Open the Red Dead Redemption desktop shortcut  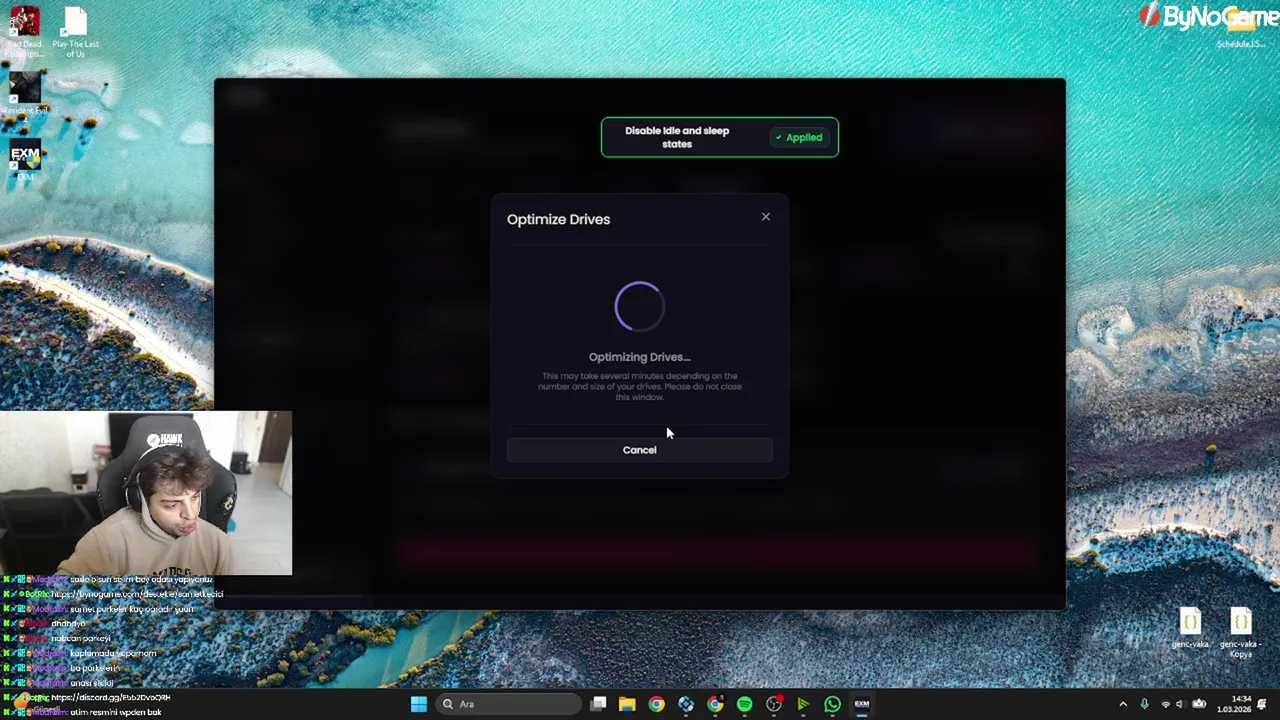25,32
